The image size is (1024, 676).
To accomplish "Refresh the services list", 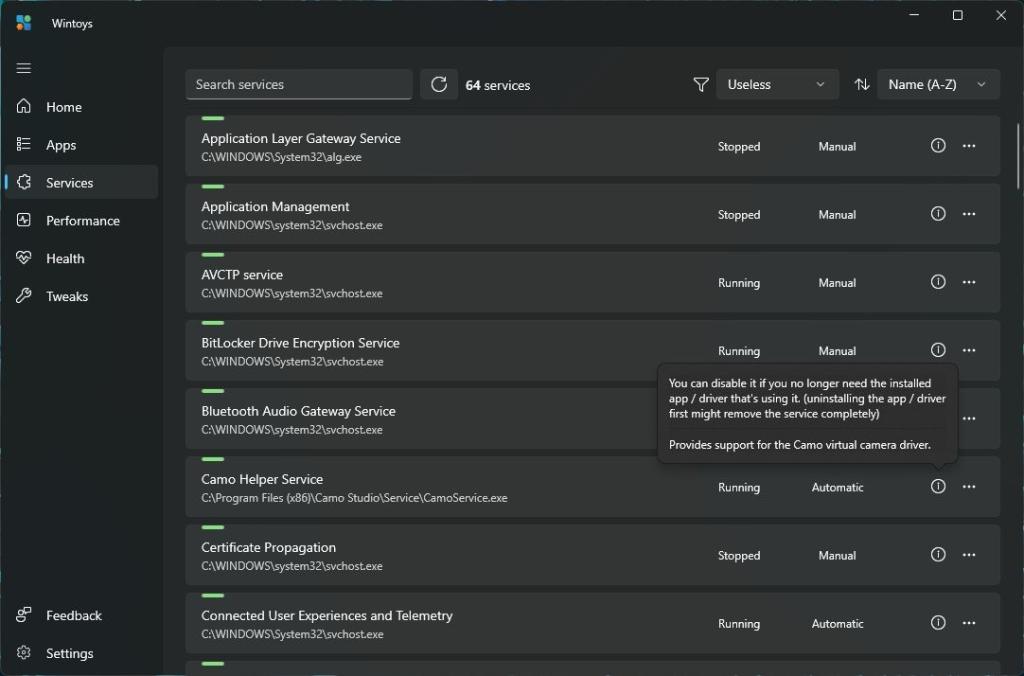I will tap(438, 84).
